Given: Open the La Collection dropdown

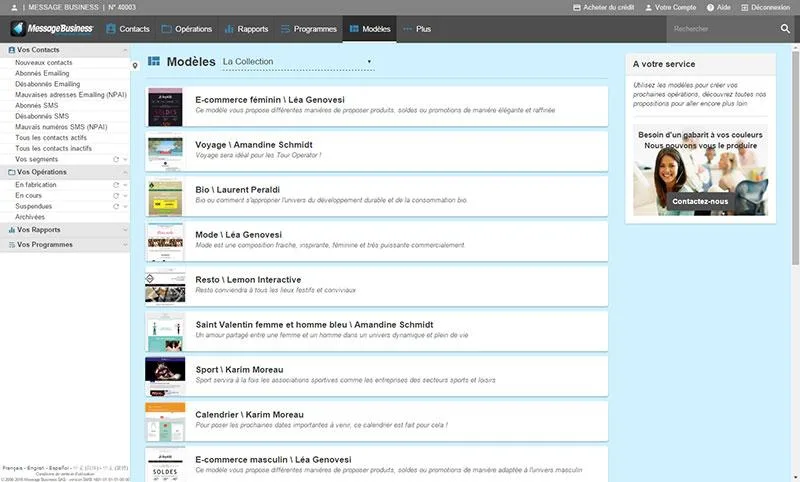Looking at the screenshot, I should [298, 62].
